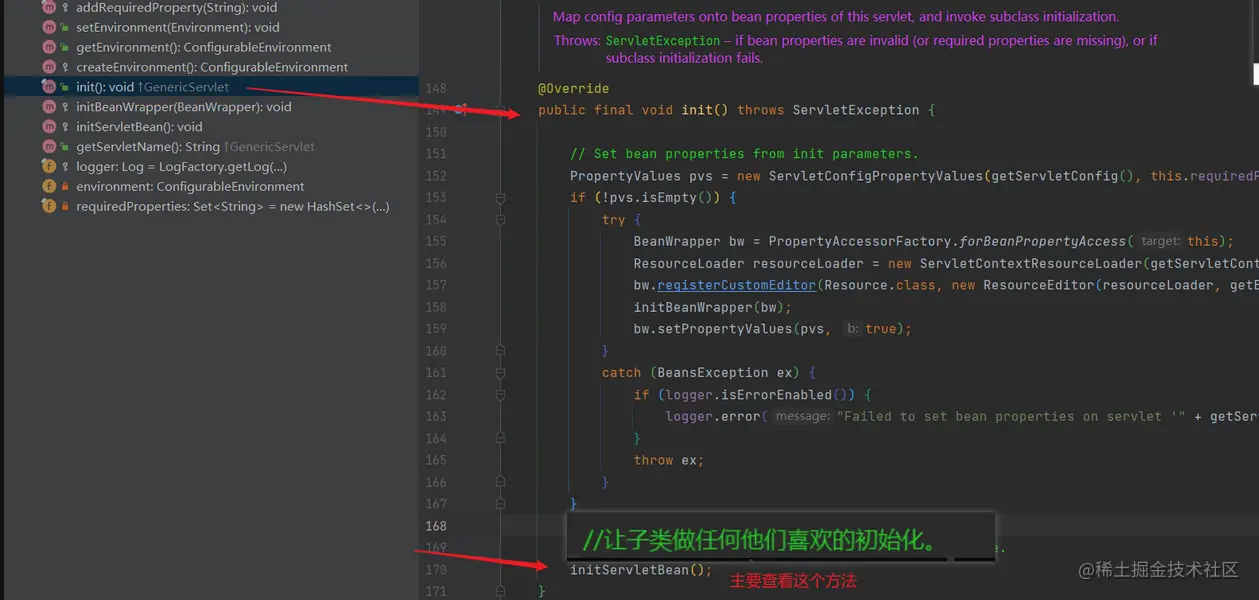Viewport: 1259px width, 600px height.
Task: Click 'ServletContextResourceLoader' on line 156
Action: point(1030,263)
